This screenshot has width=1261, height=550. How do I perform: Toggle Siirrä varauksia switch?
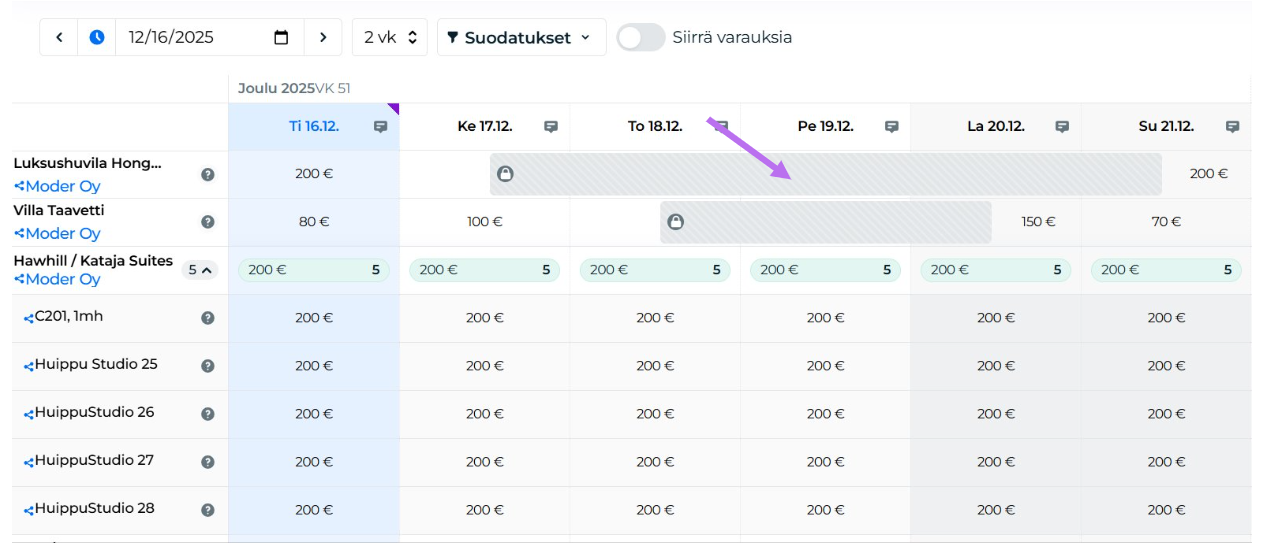point(641,37)
